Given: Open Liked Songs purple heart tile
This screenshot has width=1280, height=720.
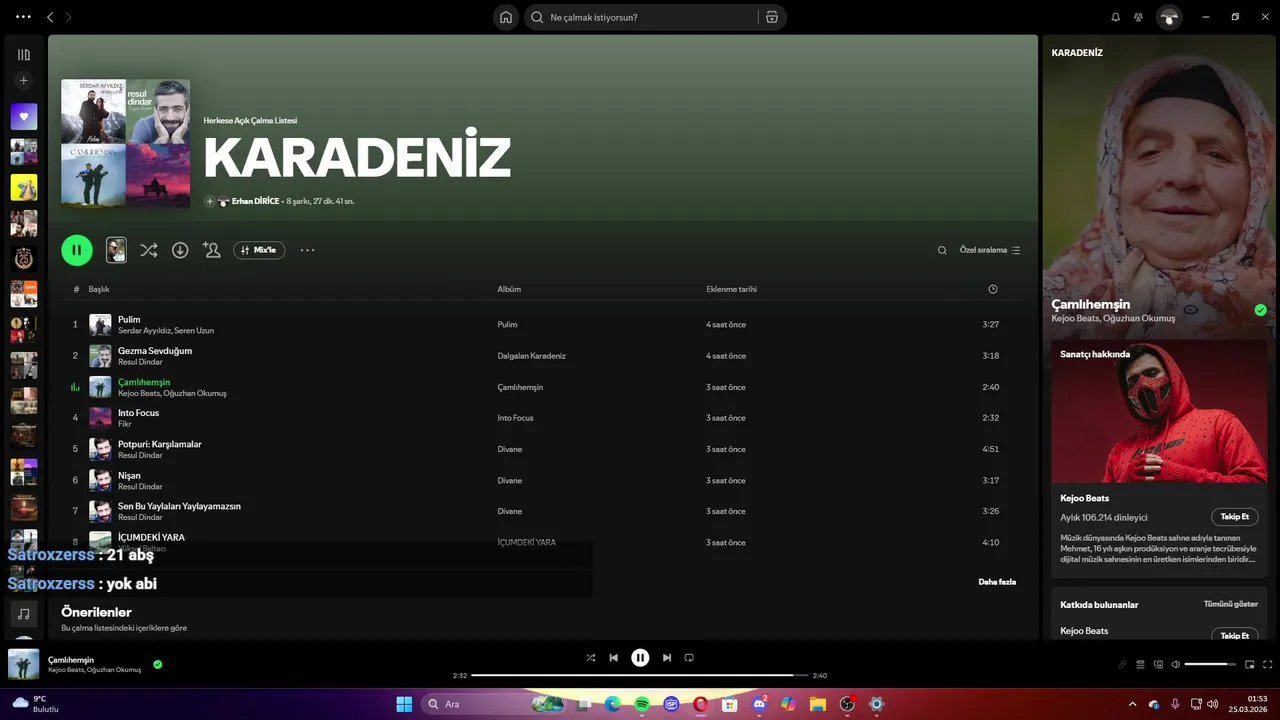Looking at the screenshot, I should point(24,117).
